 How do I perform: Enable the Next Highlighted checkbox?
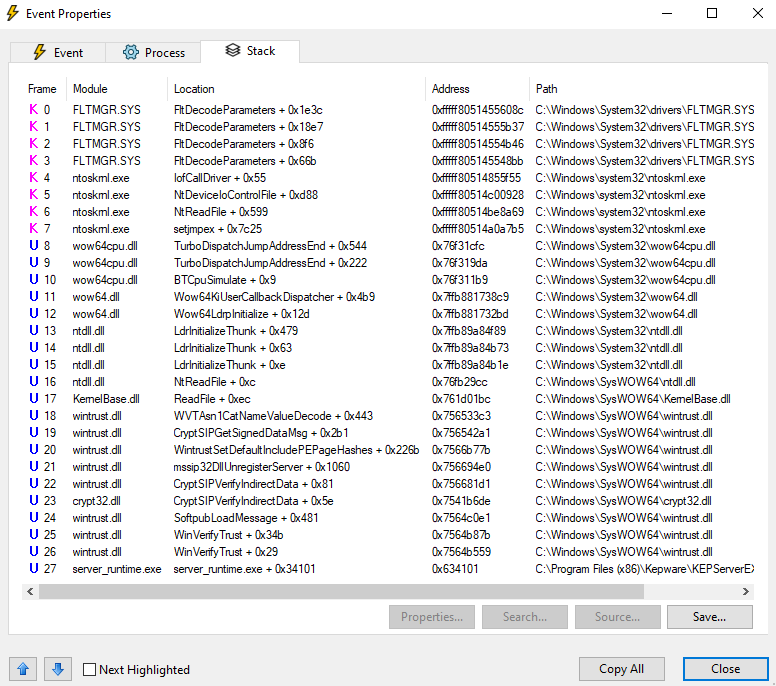click(90, 670)
